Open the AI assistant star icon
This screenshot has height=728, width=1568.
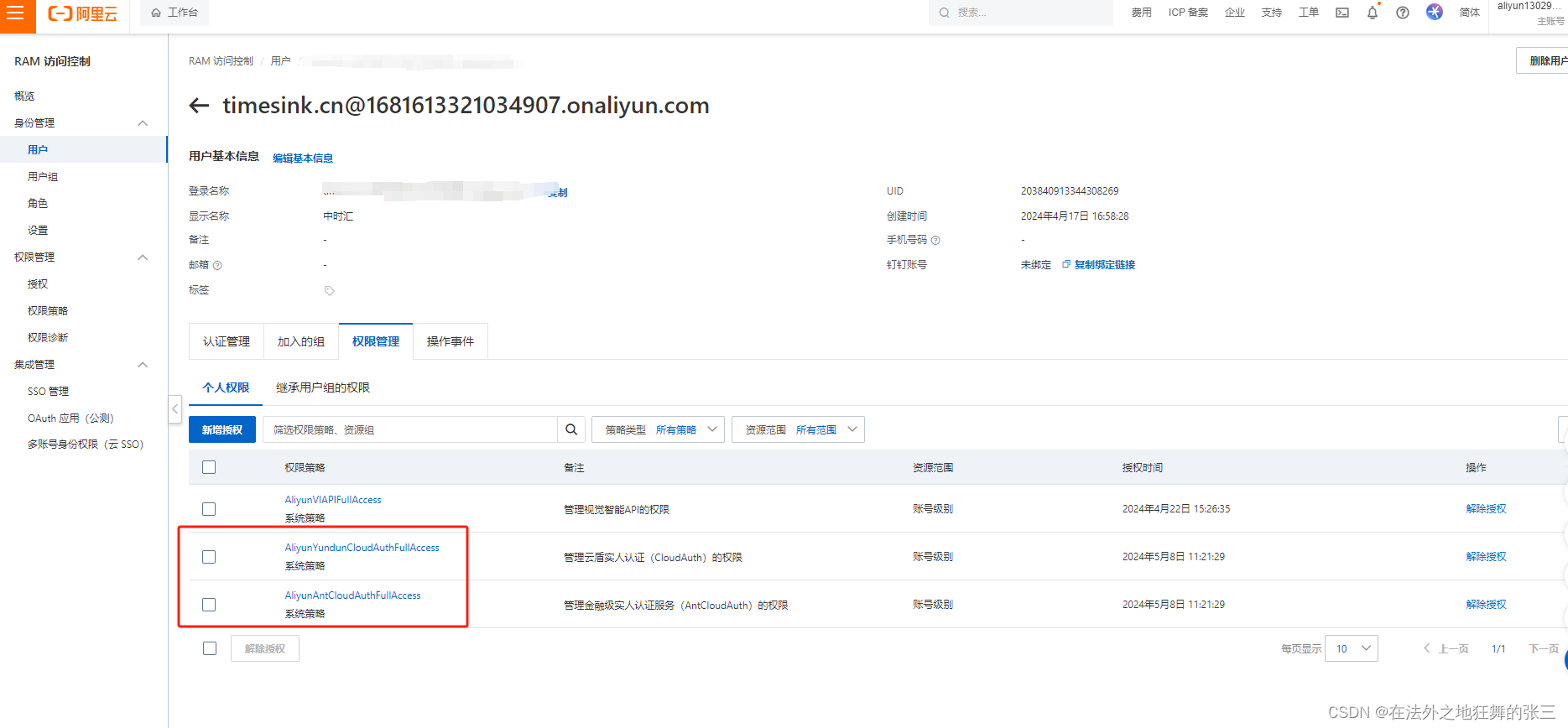(1435, 12)
